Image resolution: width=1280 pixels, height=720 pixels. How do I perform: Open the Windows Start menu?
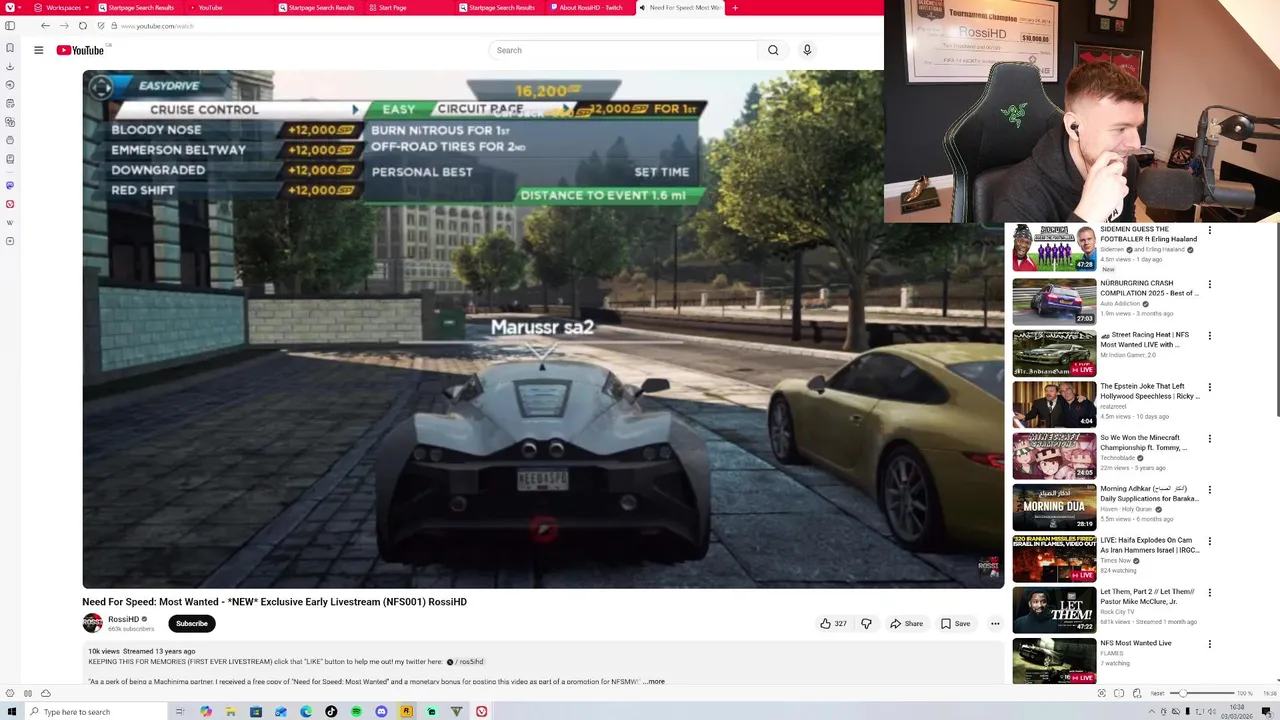(x=12, y=712)
